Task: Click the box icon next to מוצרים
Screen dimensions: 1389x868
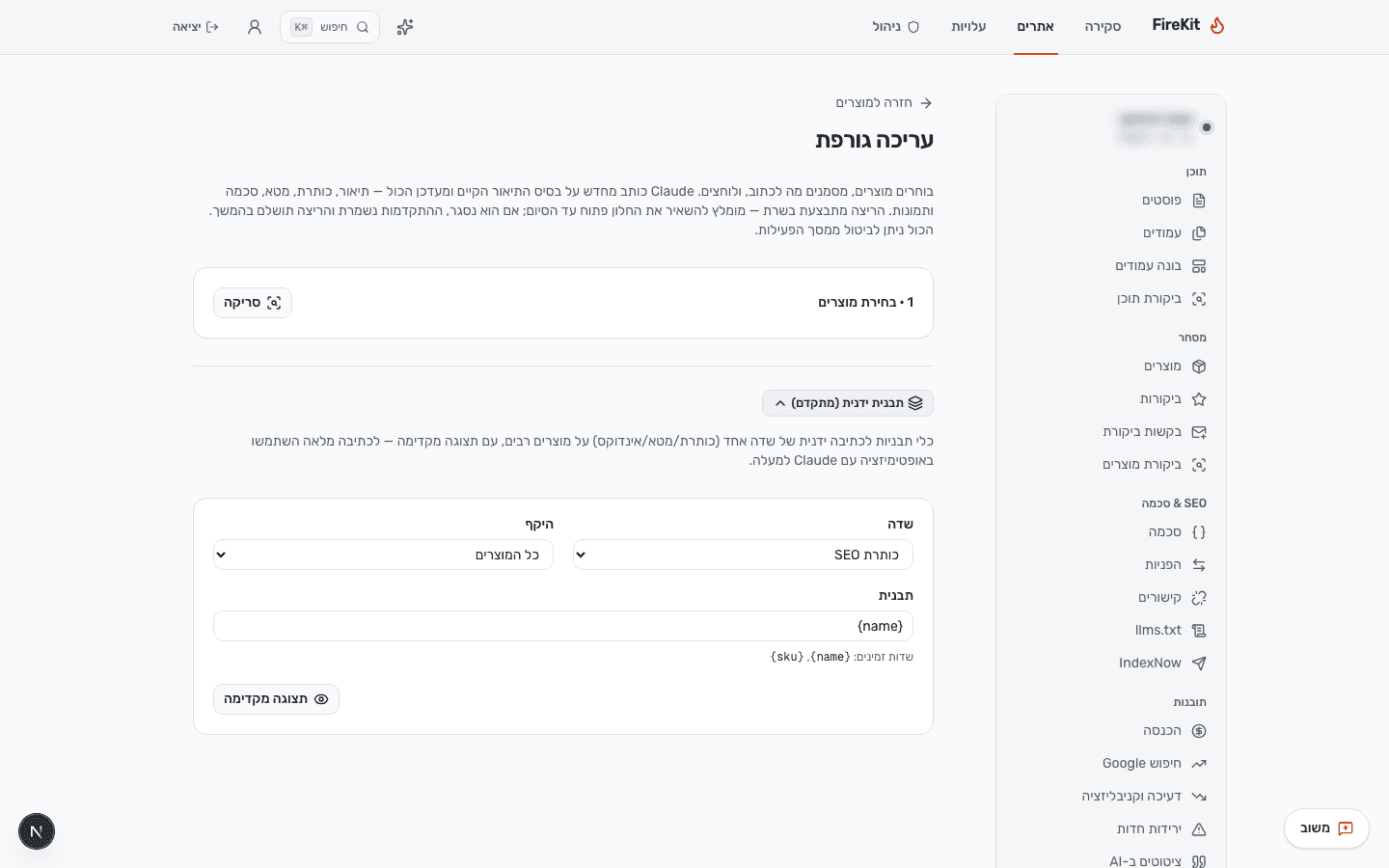Action: [1199, 366]
